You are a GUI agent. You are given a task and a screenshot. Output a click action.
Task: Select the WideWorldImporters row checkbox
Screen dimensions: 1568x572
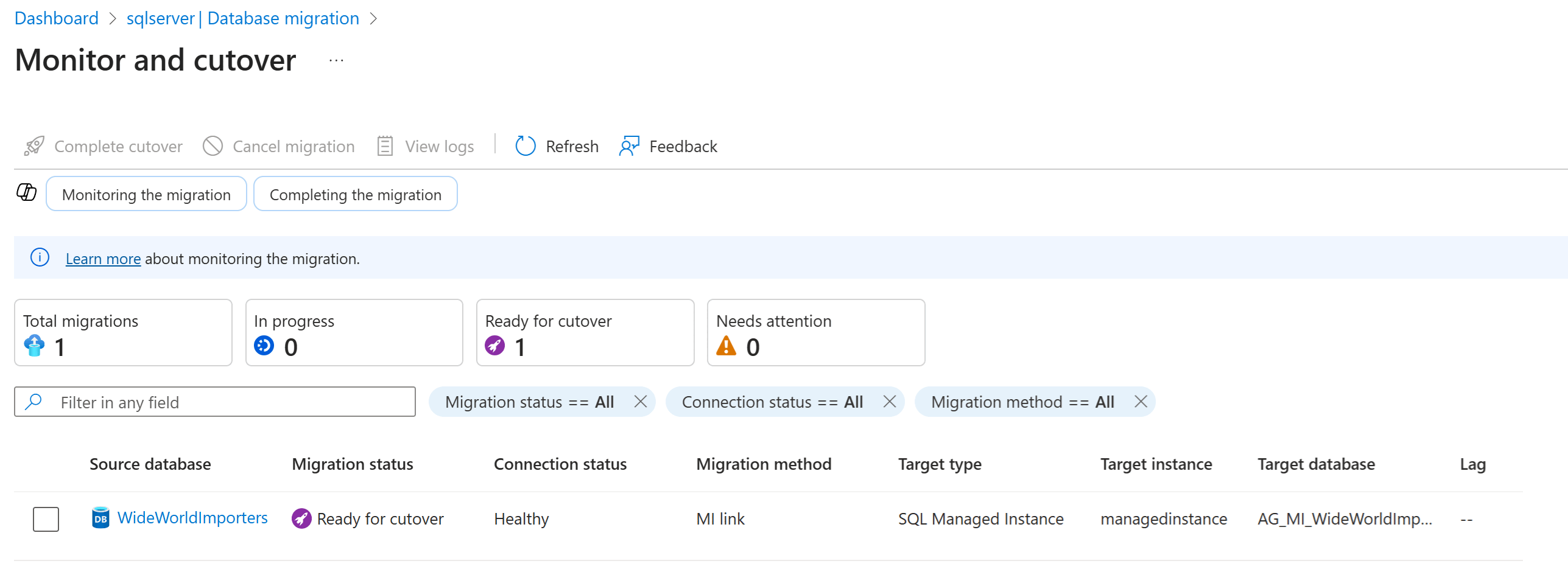tap(46, 519)
